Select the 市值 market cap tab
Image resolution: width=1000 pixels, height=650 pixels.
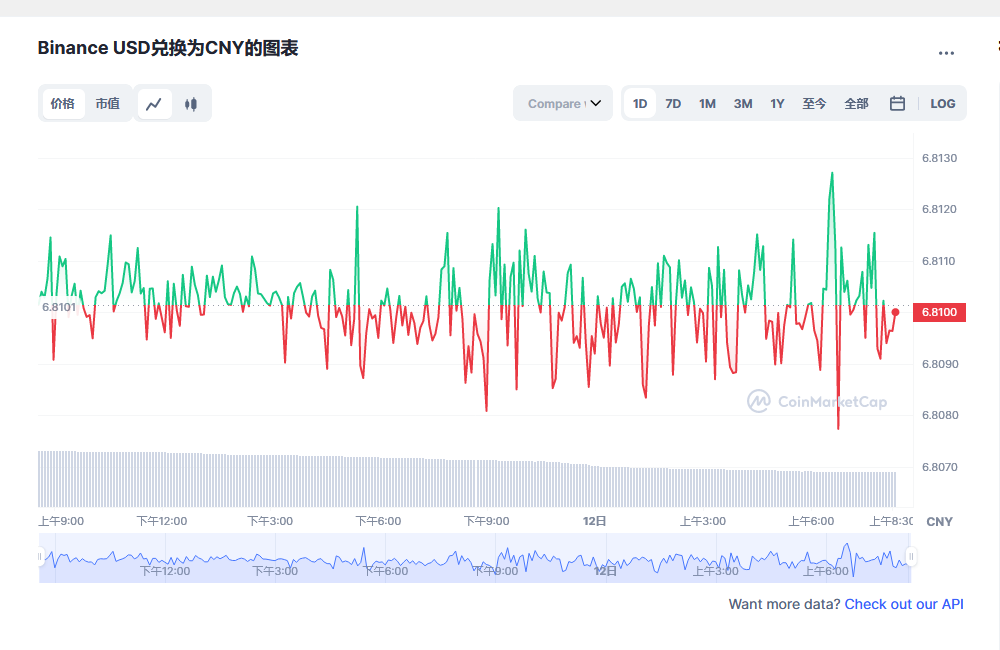coord(108,103)
